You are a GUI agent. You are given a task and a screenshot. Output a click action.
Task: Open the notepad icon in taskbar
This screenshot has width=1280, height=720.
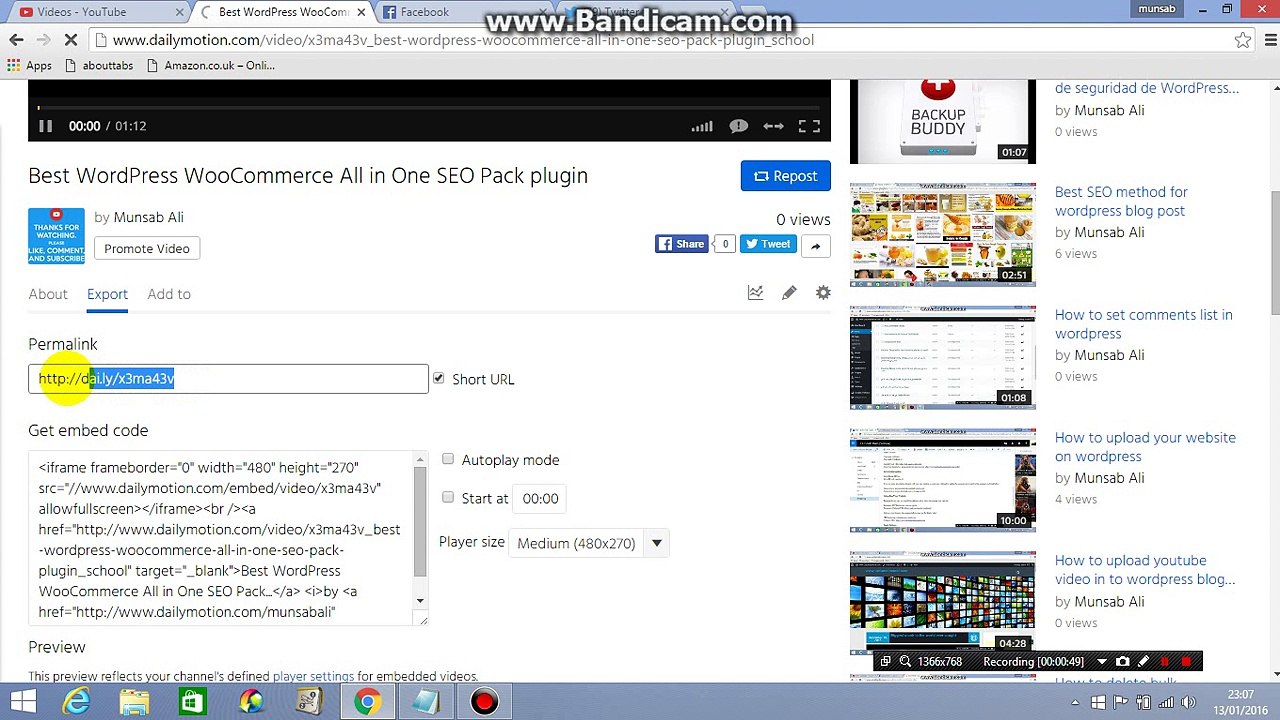click(x=426, y=702)
